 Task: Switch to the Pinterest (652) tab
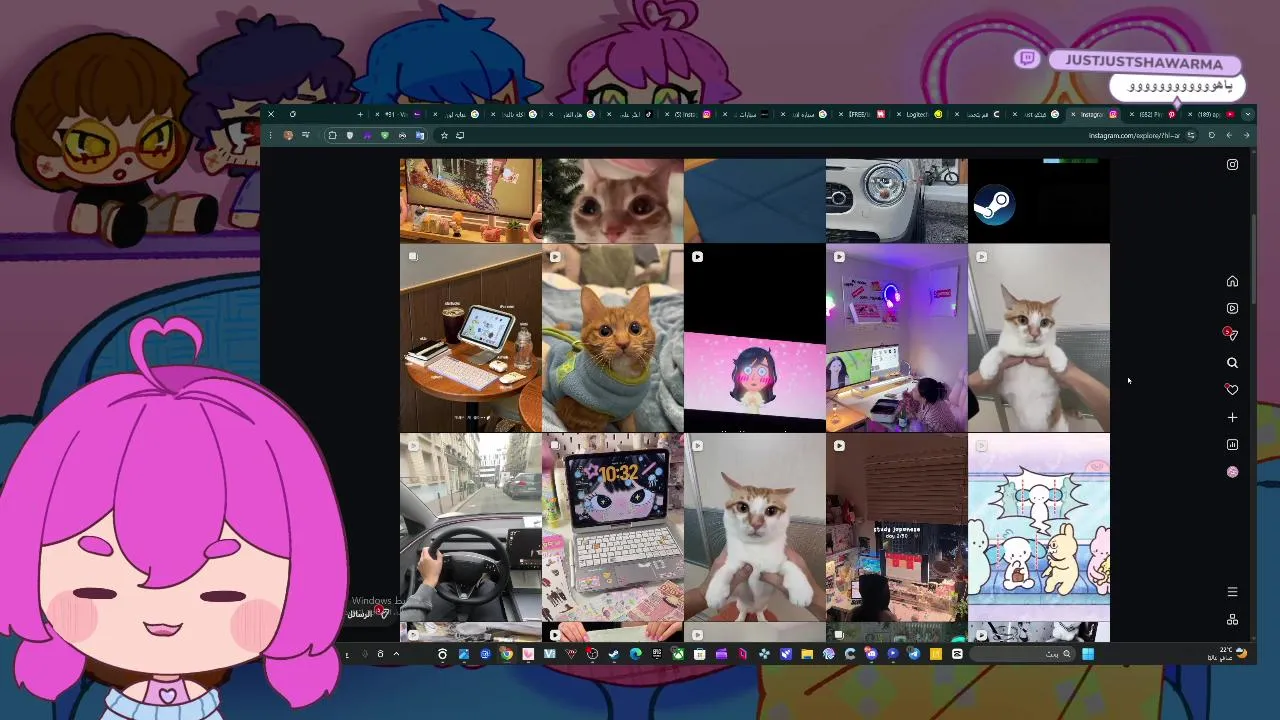[x=1153, y=114]
